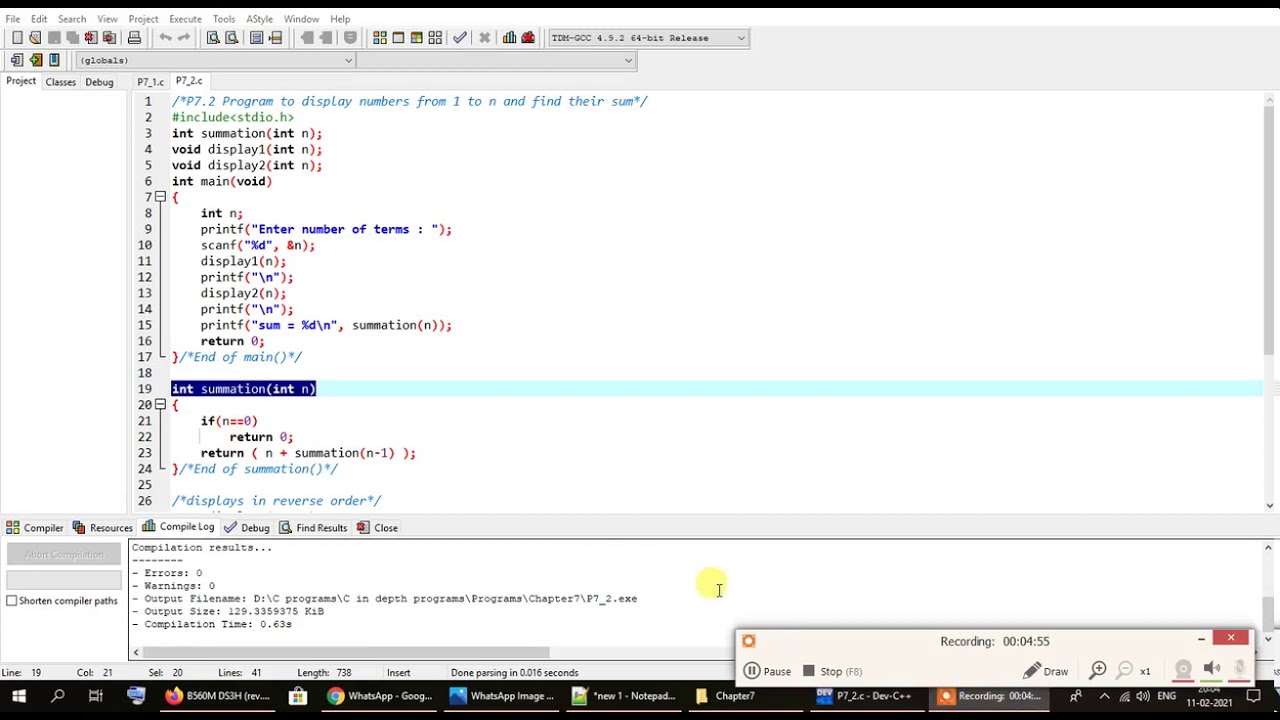The width and height of the screenshot is (1280, 720).
Task: Click the Output Filename line in log
Action: pos(385,599)
